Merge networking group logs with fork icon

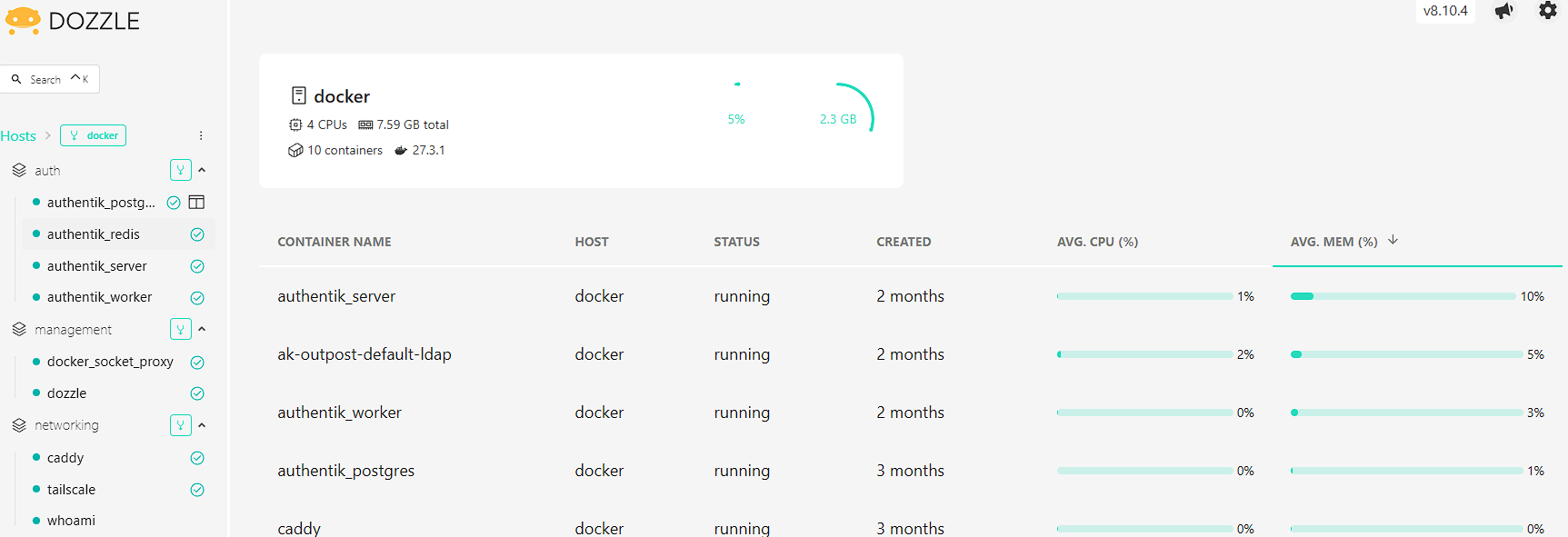pos(181,425)
